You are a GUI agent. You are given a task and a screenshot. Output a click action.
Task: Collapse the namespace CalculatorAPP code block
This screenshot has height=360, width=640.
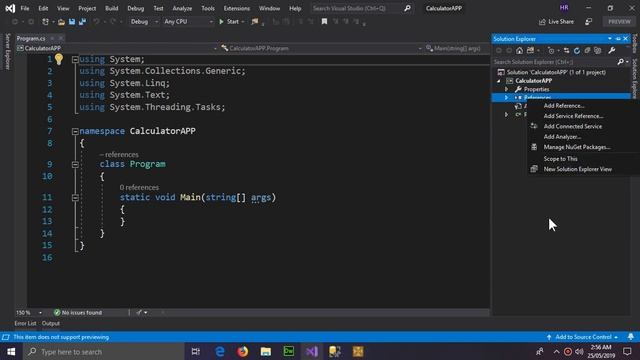(75, 131)
